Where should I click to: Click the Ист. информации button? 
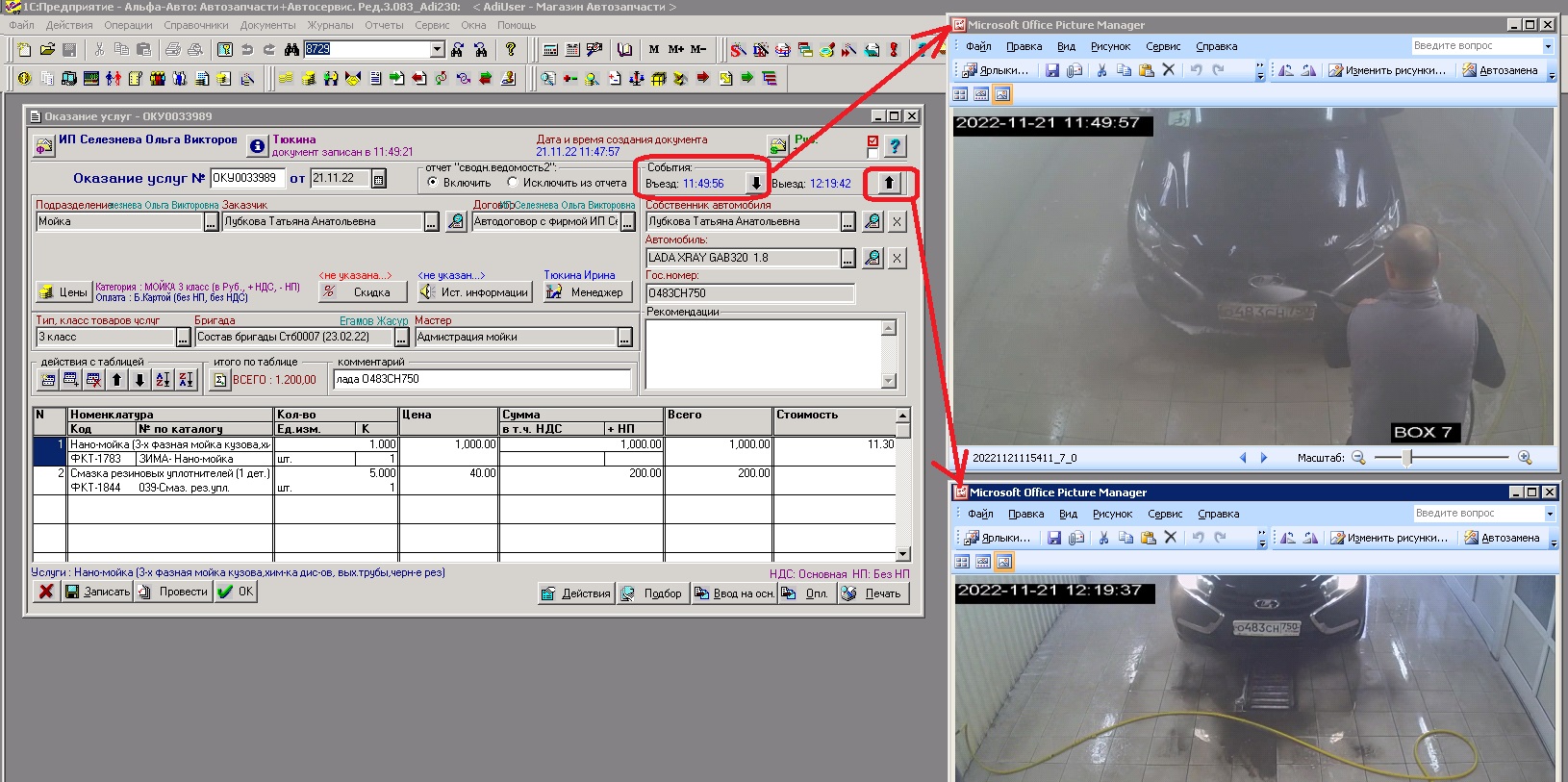[x=475, y=292]
